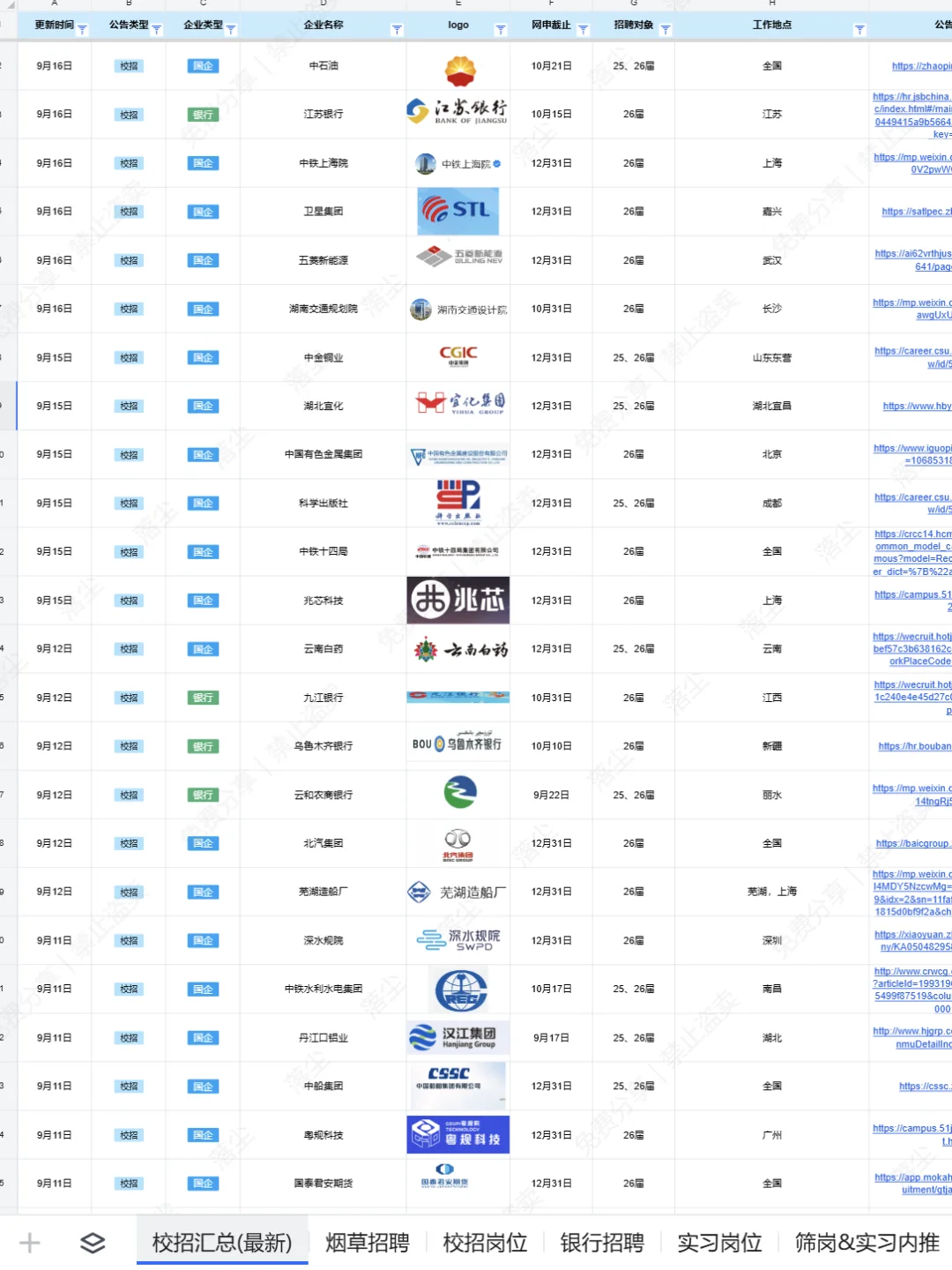Click the 粤规科技 logo image
Screen dimensions: 952x1270
458,1134
